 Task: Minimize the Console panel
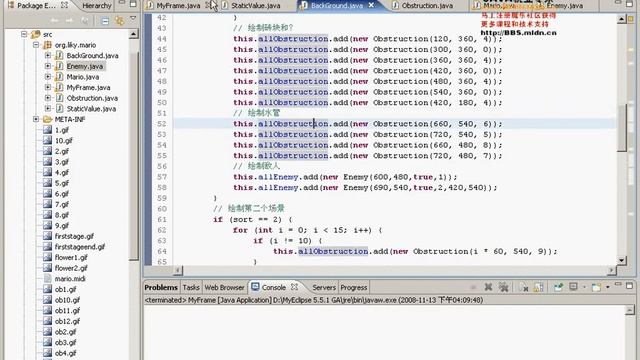(618, 285)
